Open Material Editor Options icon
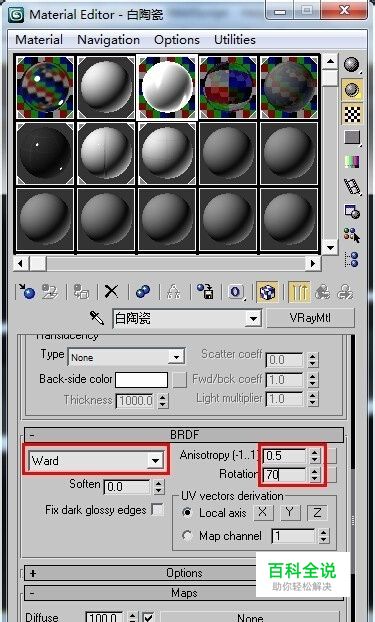Viewport: 375px width, 622px height. click(352, 211)
